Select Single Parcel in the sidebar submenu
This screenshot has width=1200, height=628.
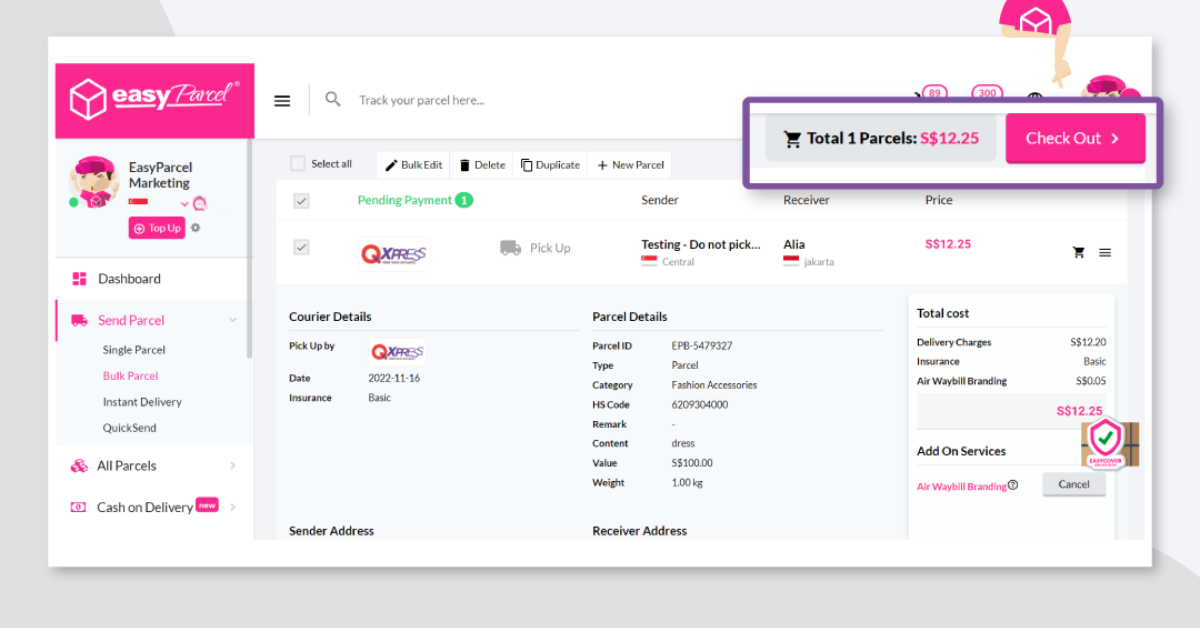pos(134,350)
